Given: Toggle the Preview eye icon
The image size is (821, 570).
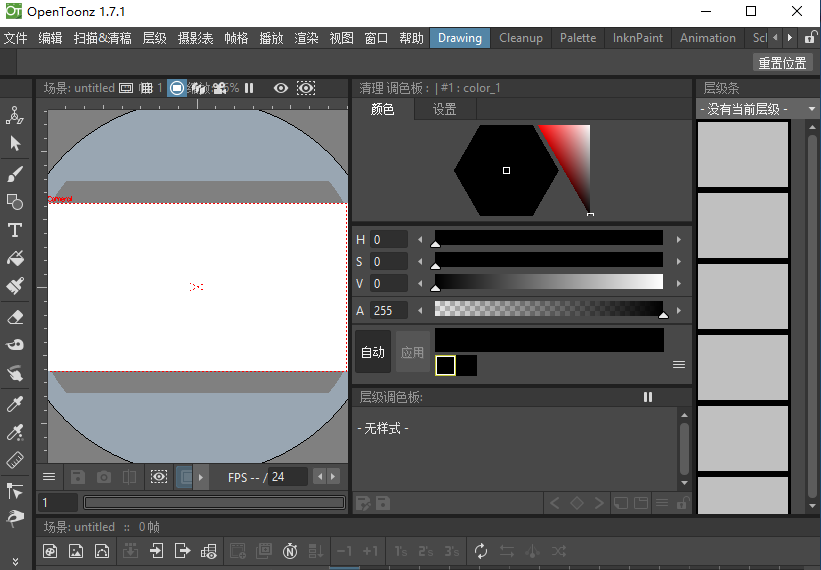Looking at the screenshot, I should click(x=281, y=88).
